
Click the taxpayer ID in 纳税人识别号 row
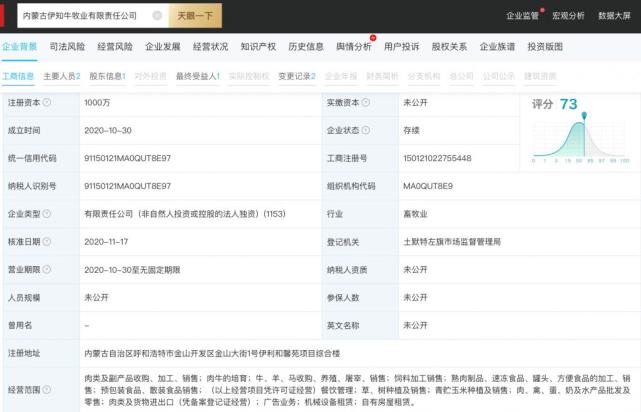pyautogui.click(x=128, y=186)
